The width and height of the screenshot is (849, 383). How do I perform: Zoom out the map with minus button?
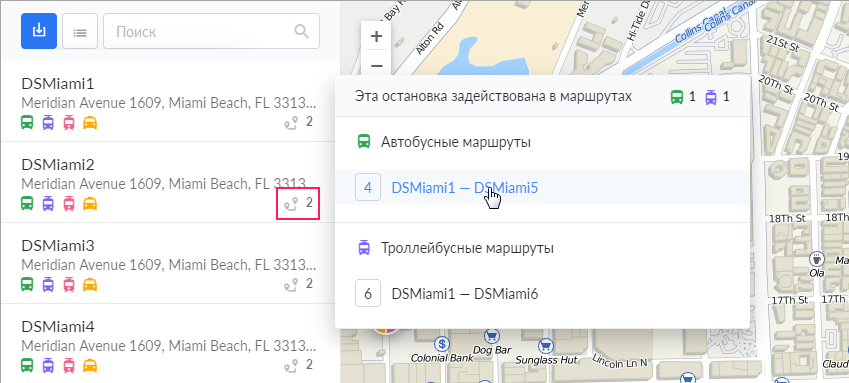[376, 66]
